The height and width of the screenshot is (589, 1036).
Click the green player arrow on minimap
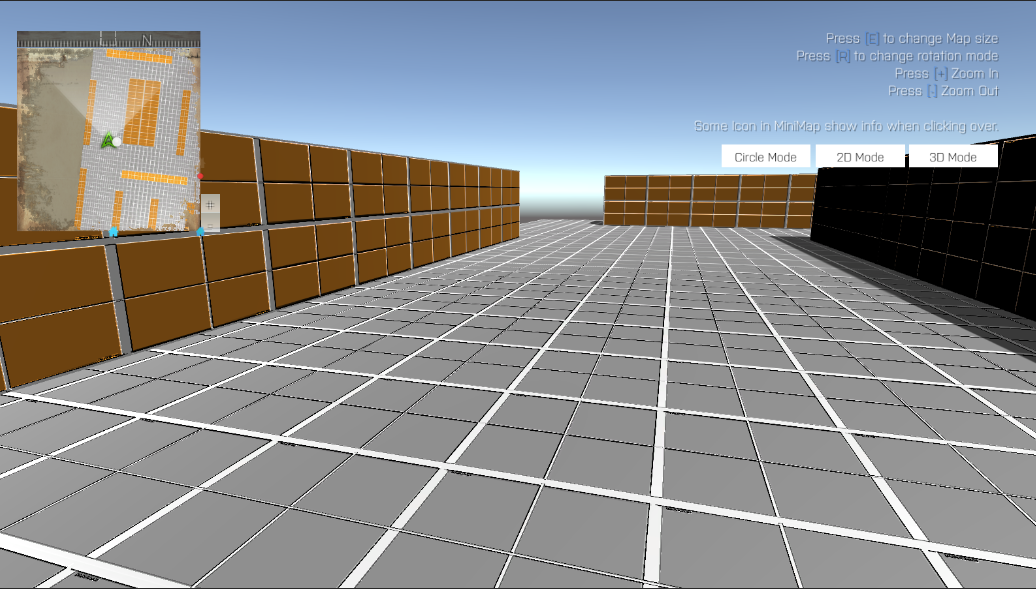(x=108, y=140)
